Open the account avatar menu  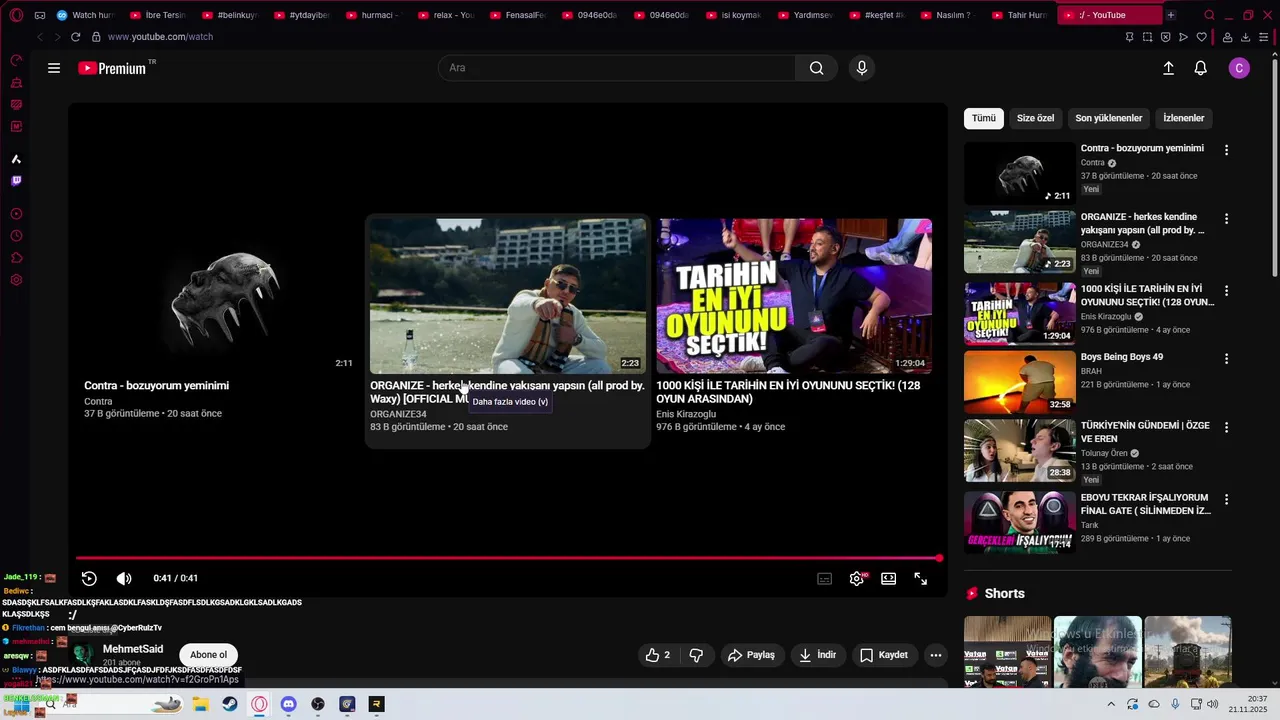pyautogui.click(x=1239, y=68)
